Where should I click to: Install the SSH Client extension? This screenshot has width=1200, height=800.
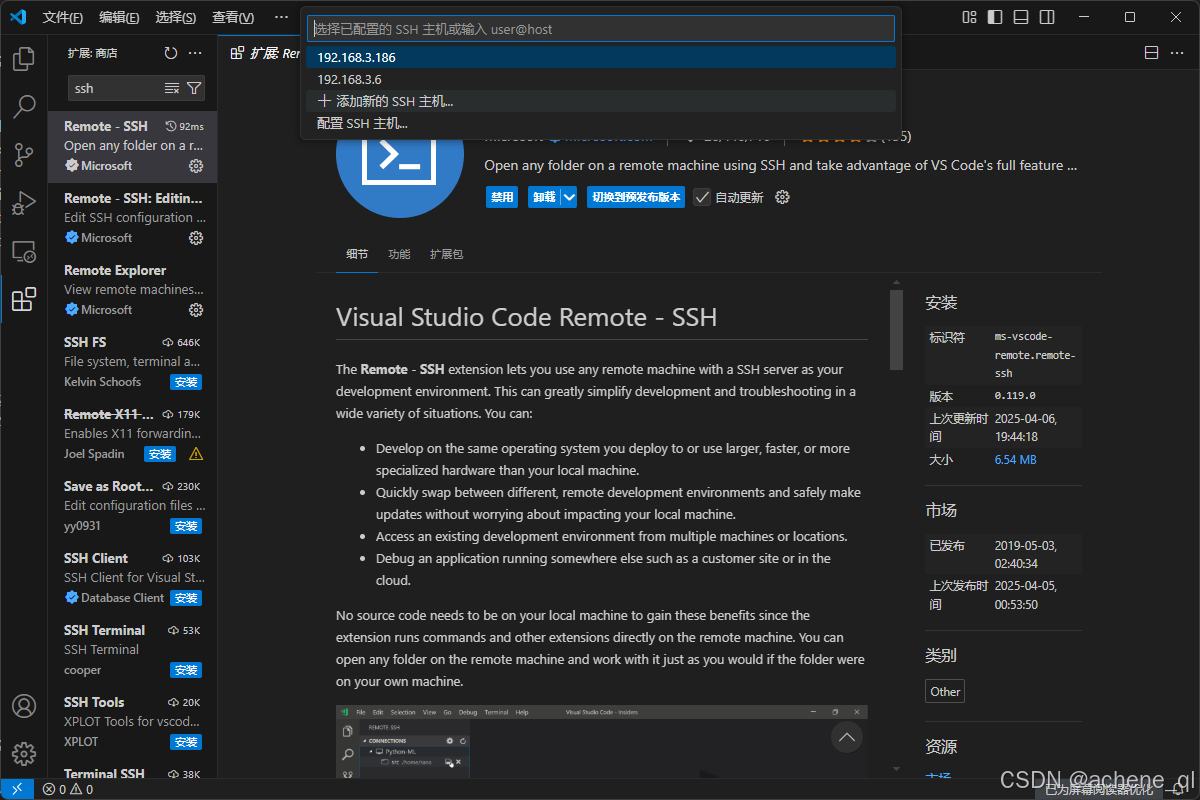click(186, 598)
